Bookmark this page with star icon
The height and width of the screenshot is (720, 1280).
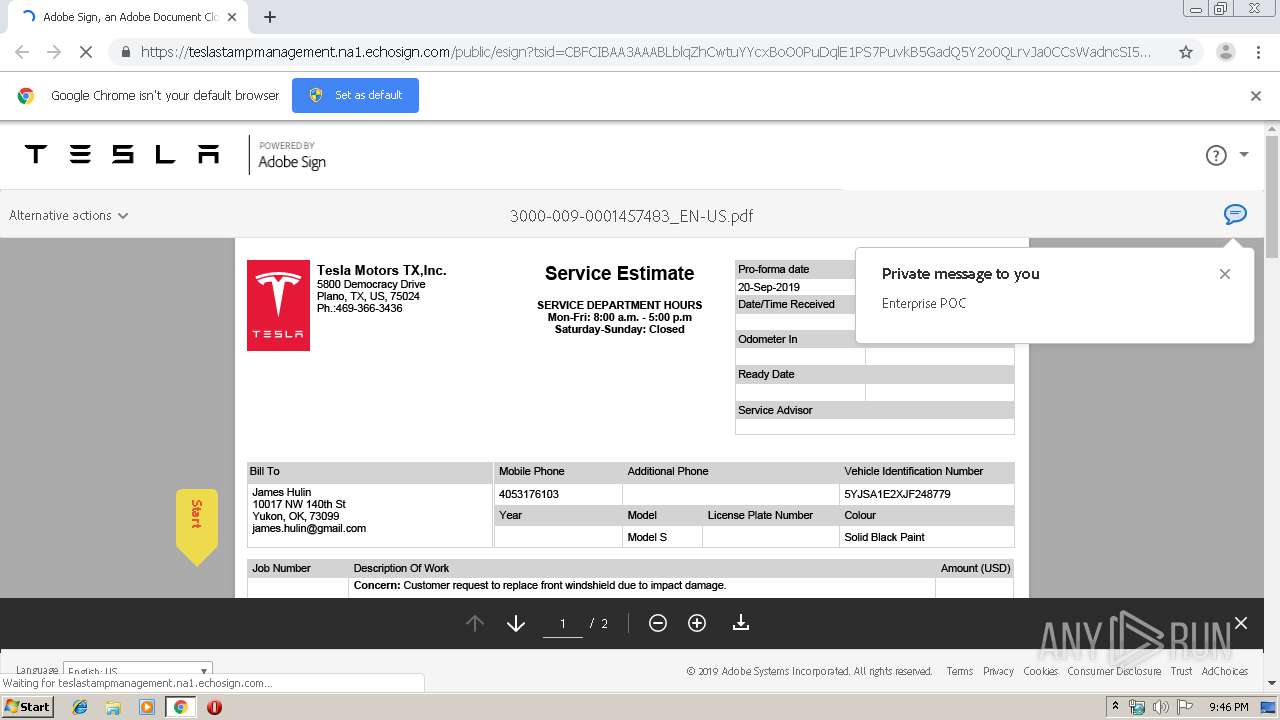coord(1186,52)
